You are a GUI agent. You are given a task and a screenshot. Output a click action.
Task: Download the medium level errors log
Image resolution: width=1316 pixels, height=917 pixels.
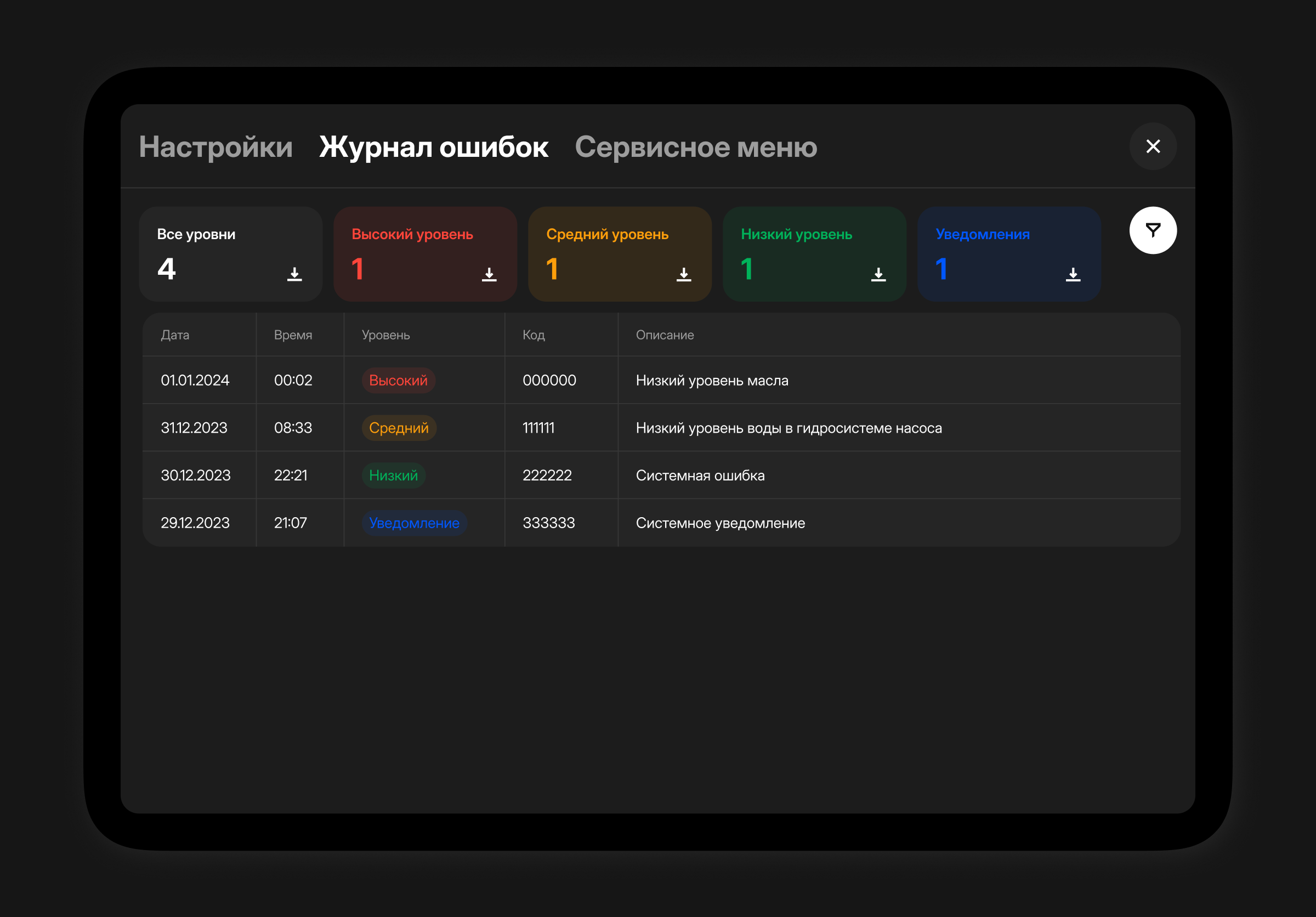click(x=683, y=274)
